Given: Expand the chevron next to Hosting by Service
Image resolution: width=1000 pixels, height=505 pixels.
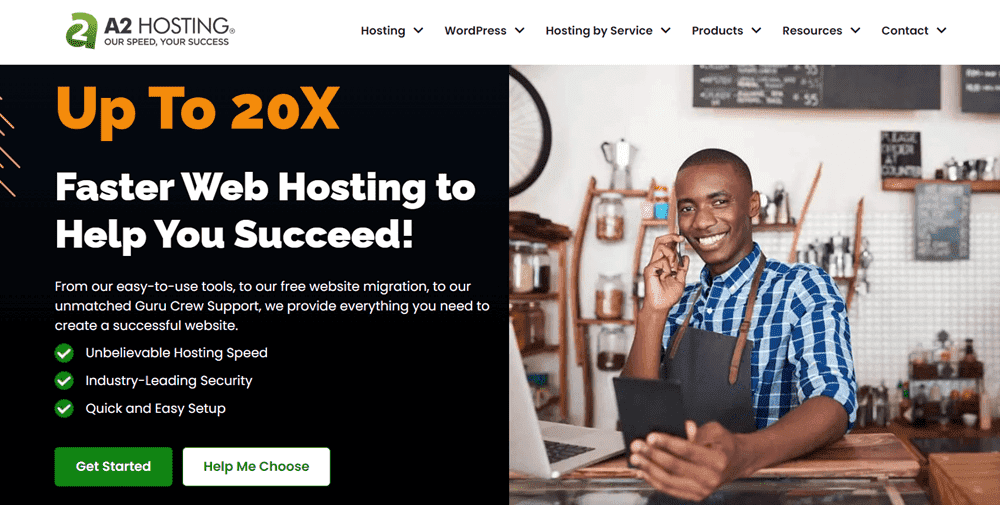Looking at the screenshot, I should [x=666, y=31].
